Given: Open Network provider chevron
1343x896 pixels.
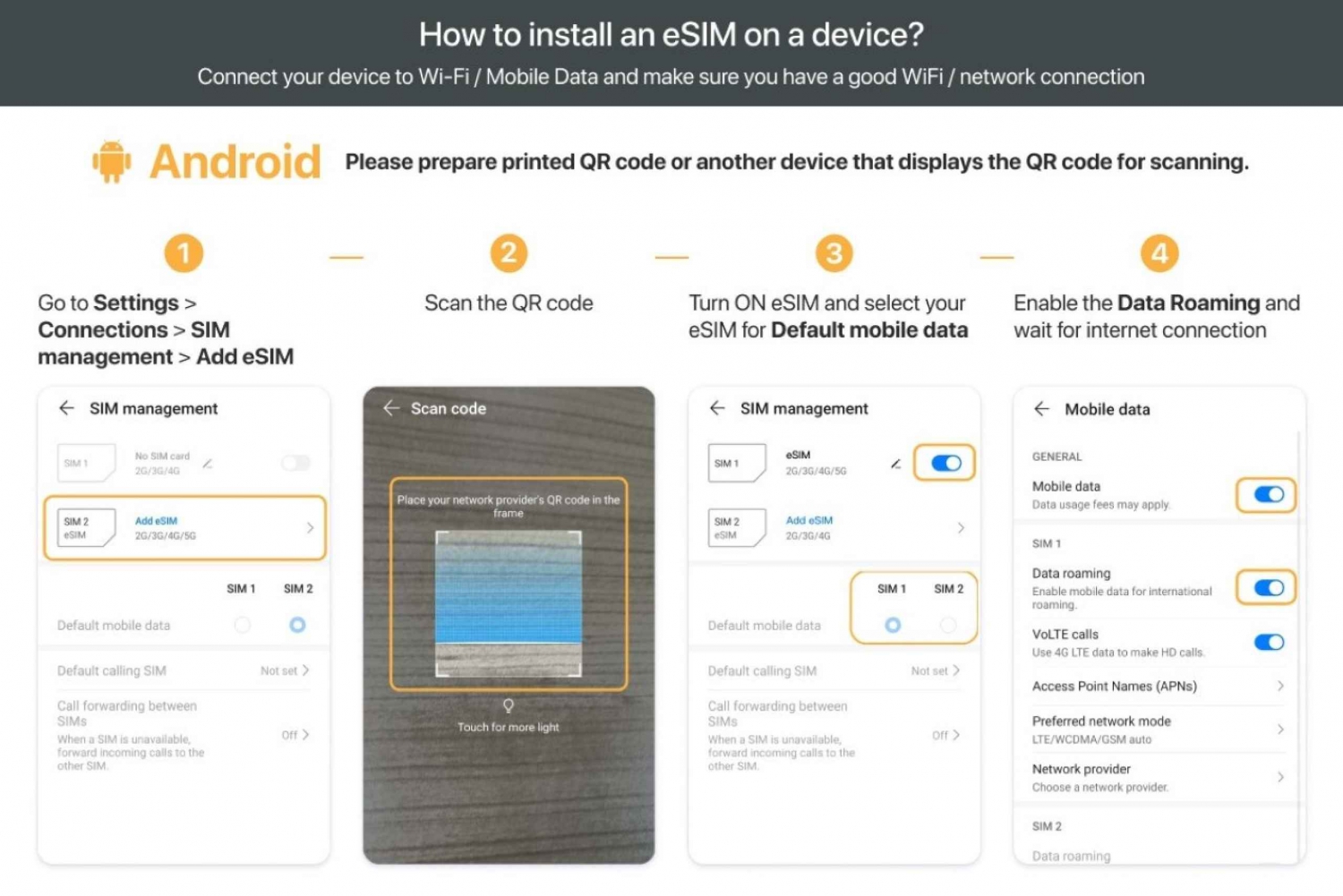Looking at the screenshot, I should pyautogui.click(x=1280, y=777).
